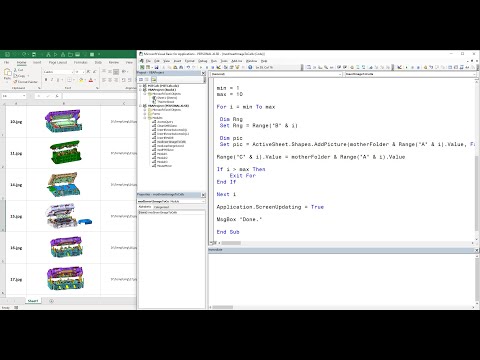Click View Code icon in Project panel
Viewport: 480px width, 360px height.
[141, 79]
